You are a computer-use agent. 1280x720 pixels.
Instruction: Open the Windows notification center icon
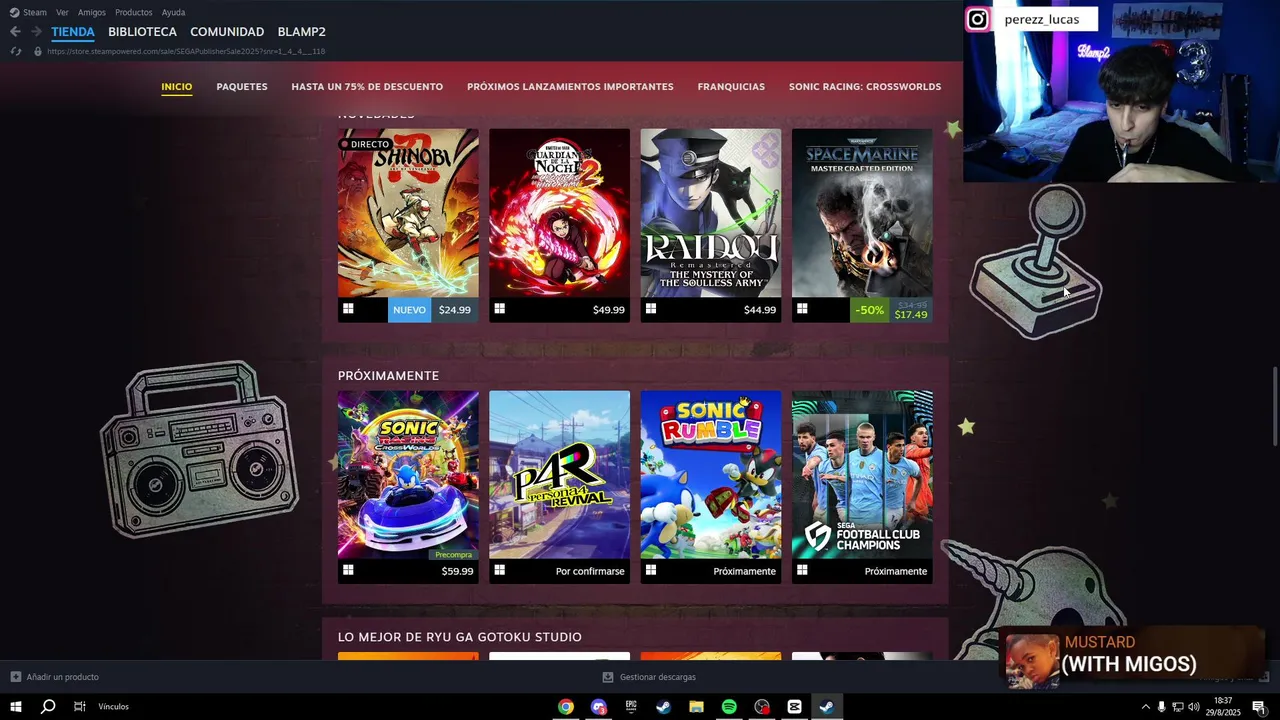1259,707
